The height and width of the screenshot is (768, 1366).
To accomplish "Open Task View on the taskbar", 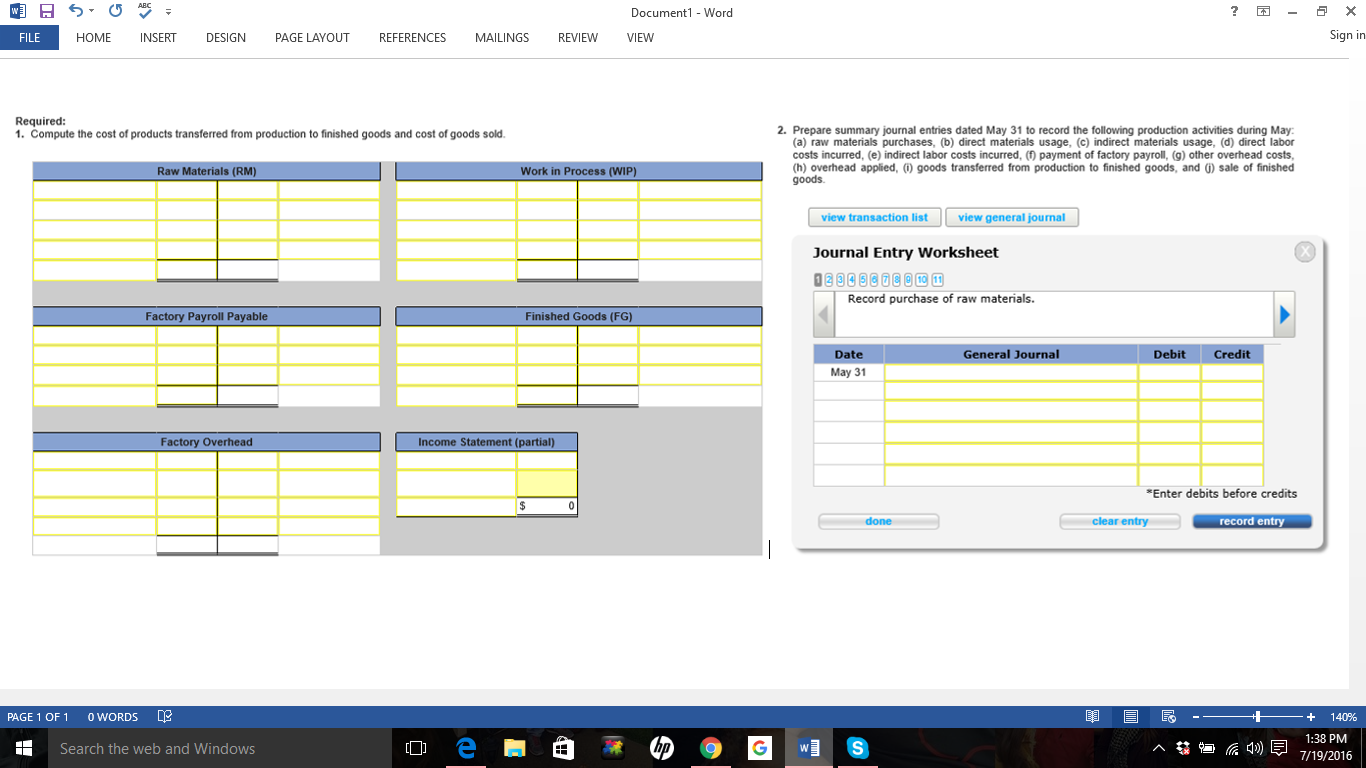I will [x=416, y=748].
